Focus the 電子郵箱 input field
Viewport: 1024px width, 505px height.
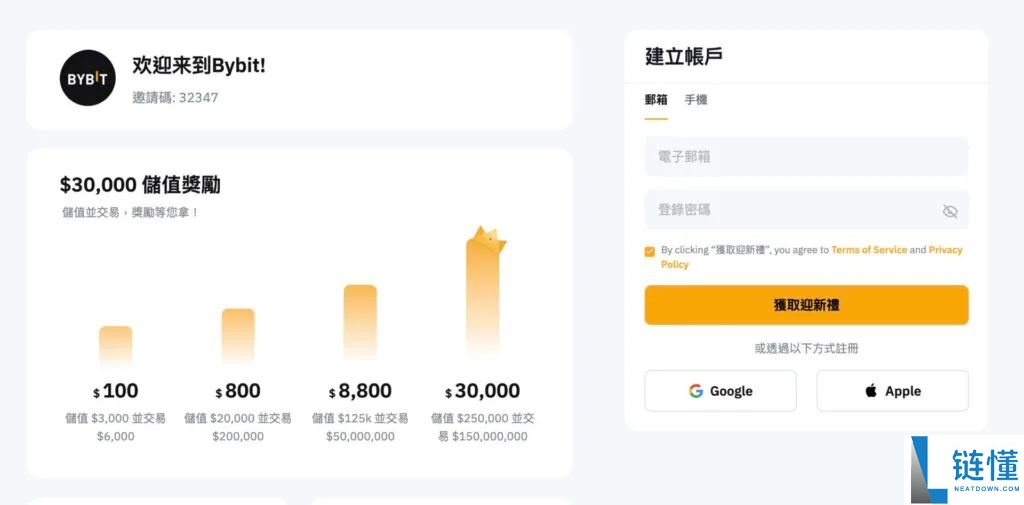(x=806, y=157)
